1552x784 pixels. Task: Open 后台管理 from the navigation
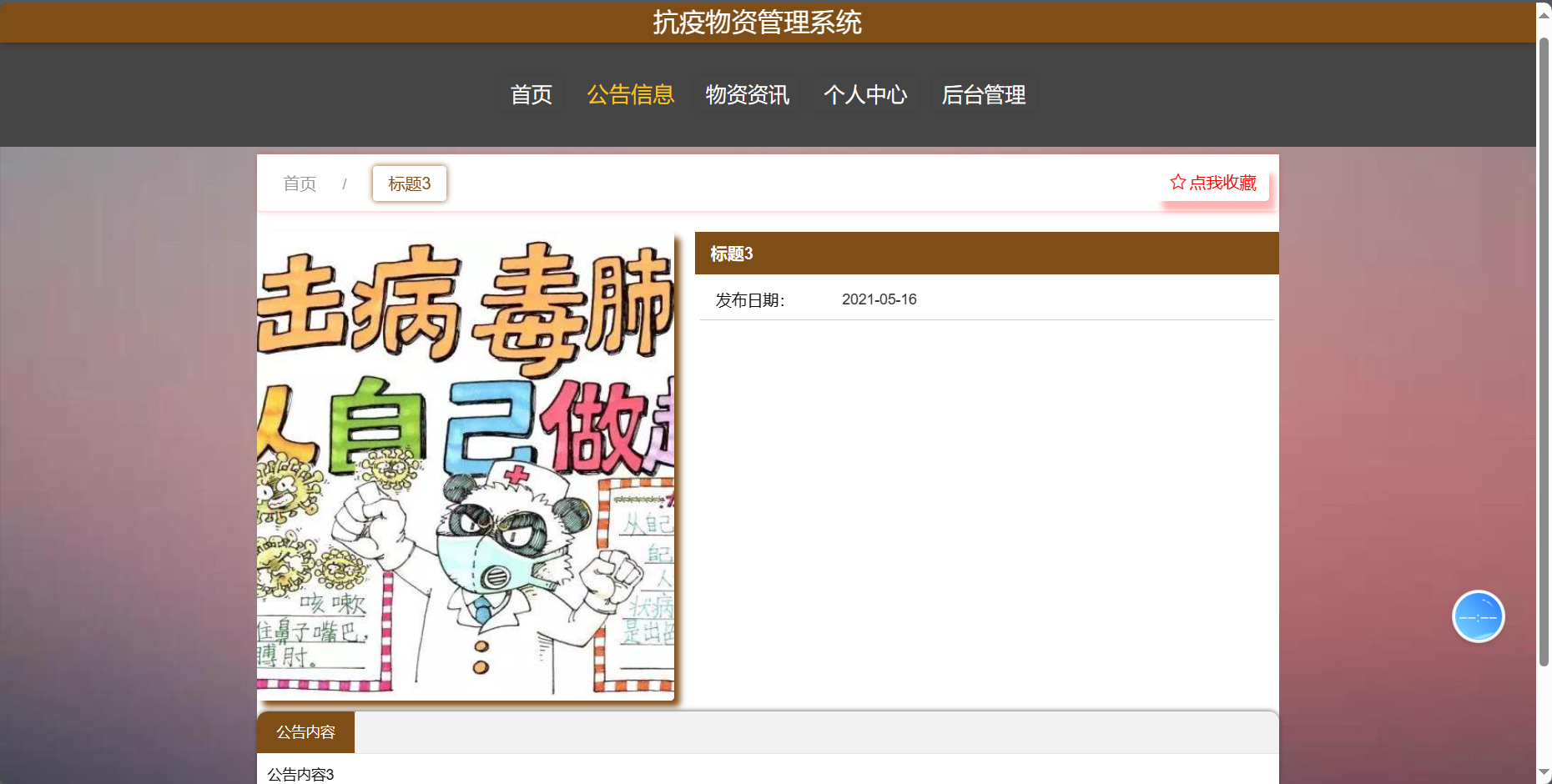[984, 94]
